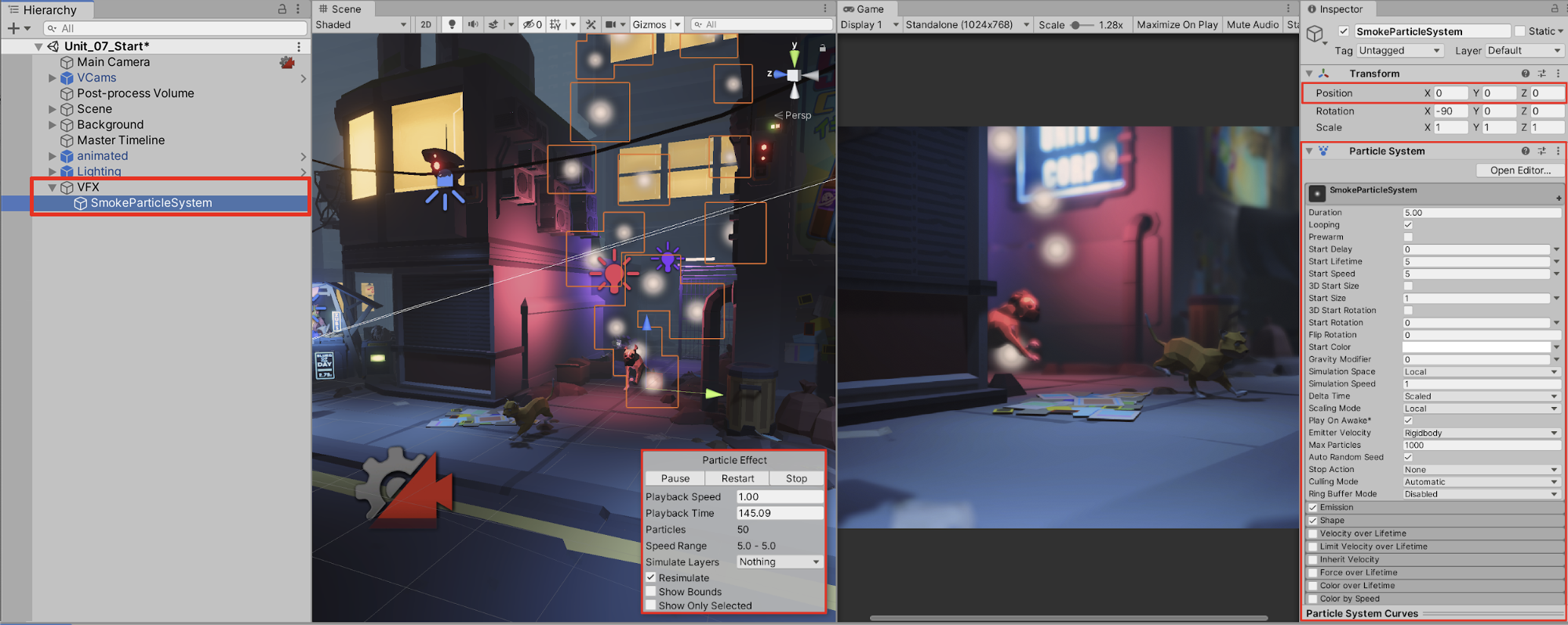Screen dimensions: 1568x625
Task: Click the hidden objects eye icon in Scene toolbar
Action: [x=532, y=24]
